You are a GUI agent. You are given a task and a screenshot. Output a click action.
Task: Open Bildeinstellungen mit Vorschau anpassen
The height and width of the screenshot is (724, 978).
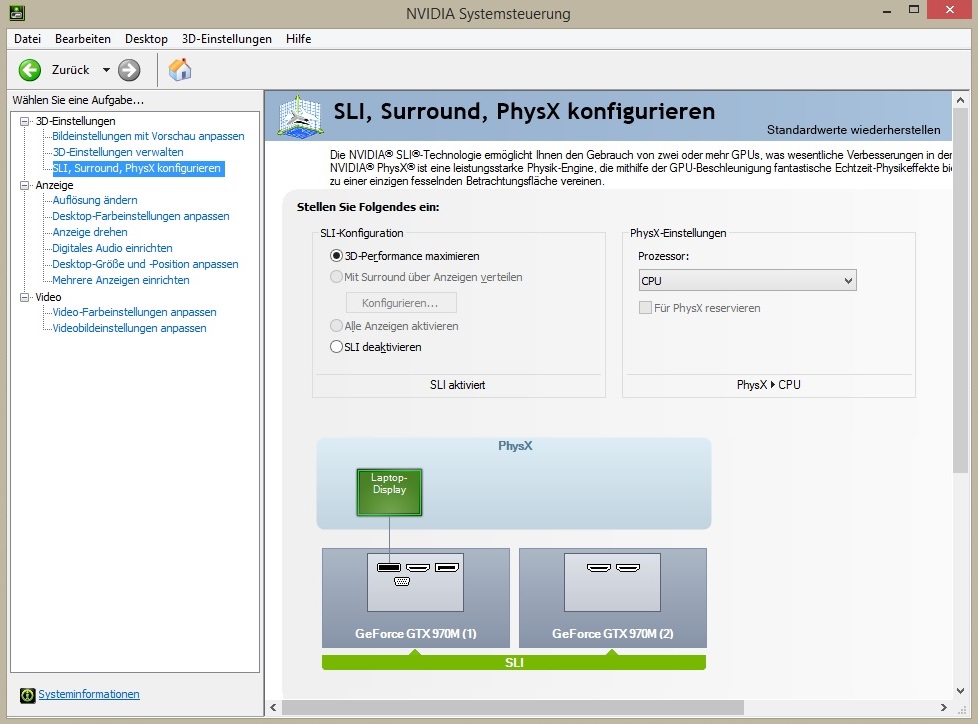[148, 136]
